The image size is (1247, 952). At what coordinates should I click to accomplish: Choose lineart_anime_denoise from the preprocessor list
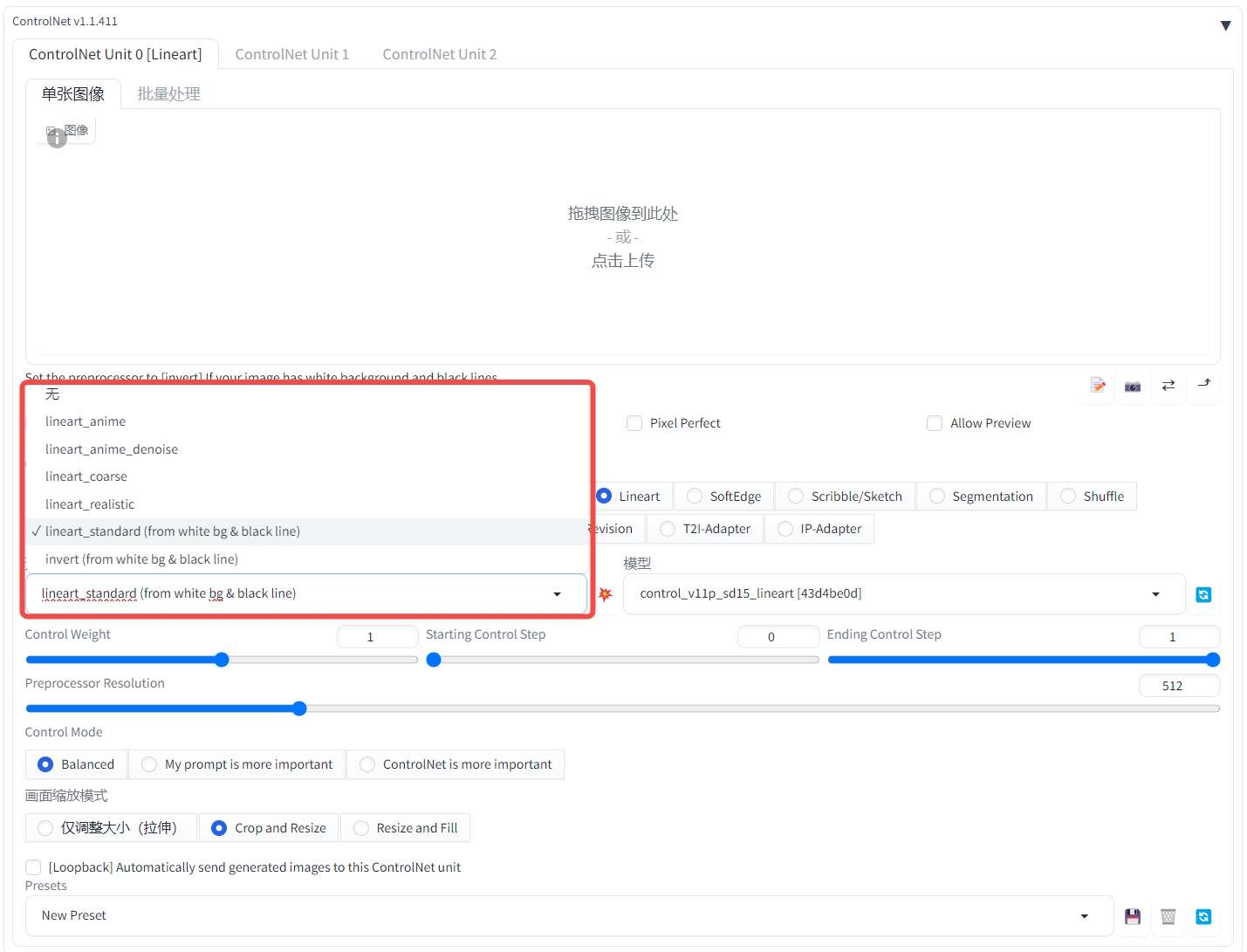112,449
